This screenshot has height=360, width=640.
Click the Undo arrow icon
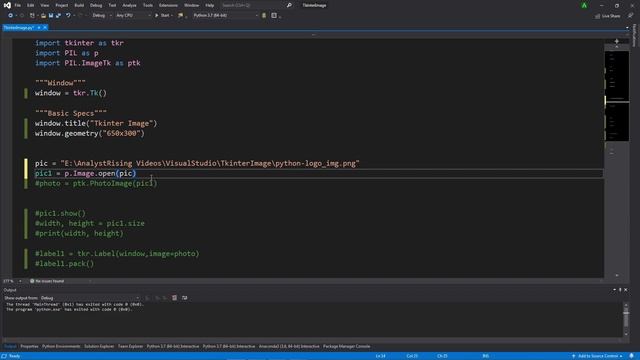(68, 16)
